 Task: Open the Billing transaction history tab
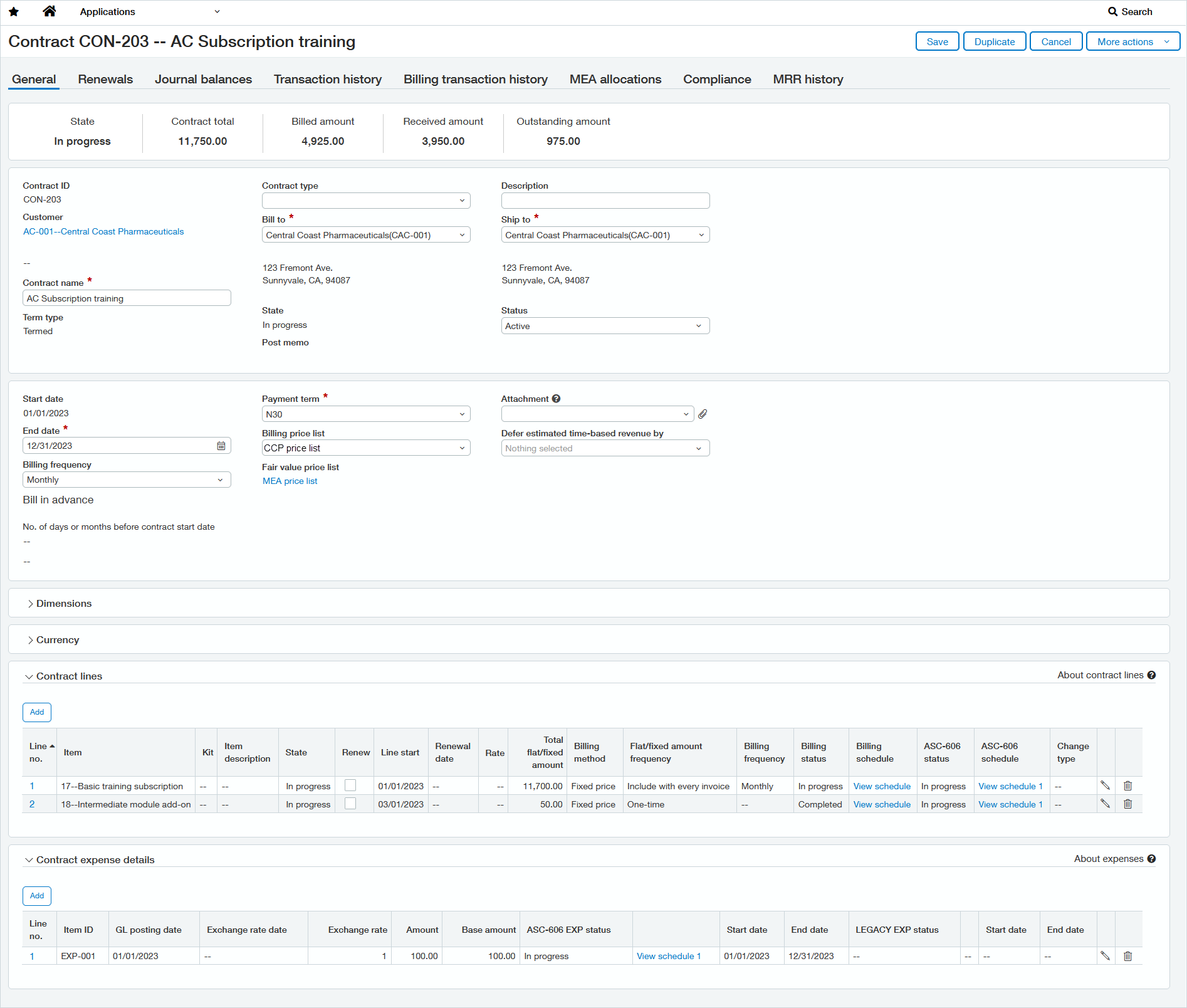tap(476, 79)
